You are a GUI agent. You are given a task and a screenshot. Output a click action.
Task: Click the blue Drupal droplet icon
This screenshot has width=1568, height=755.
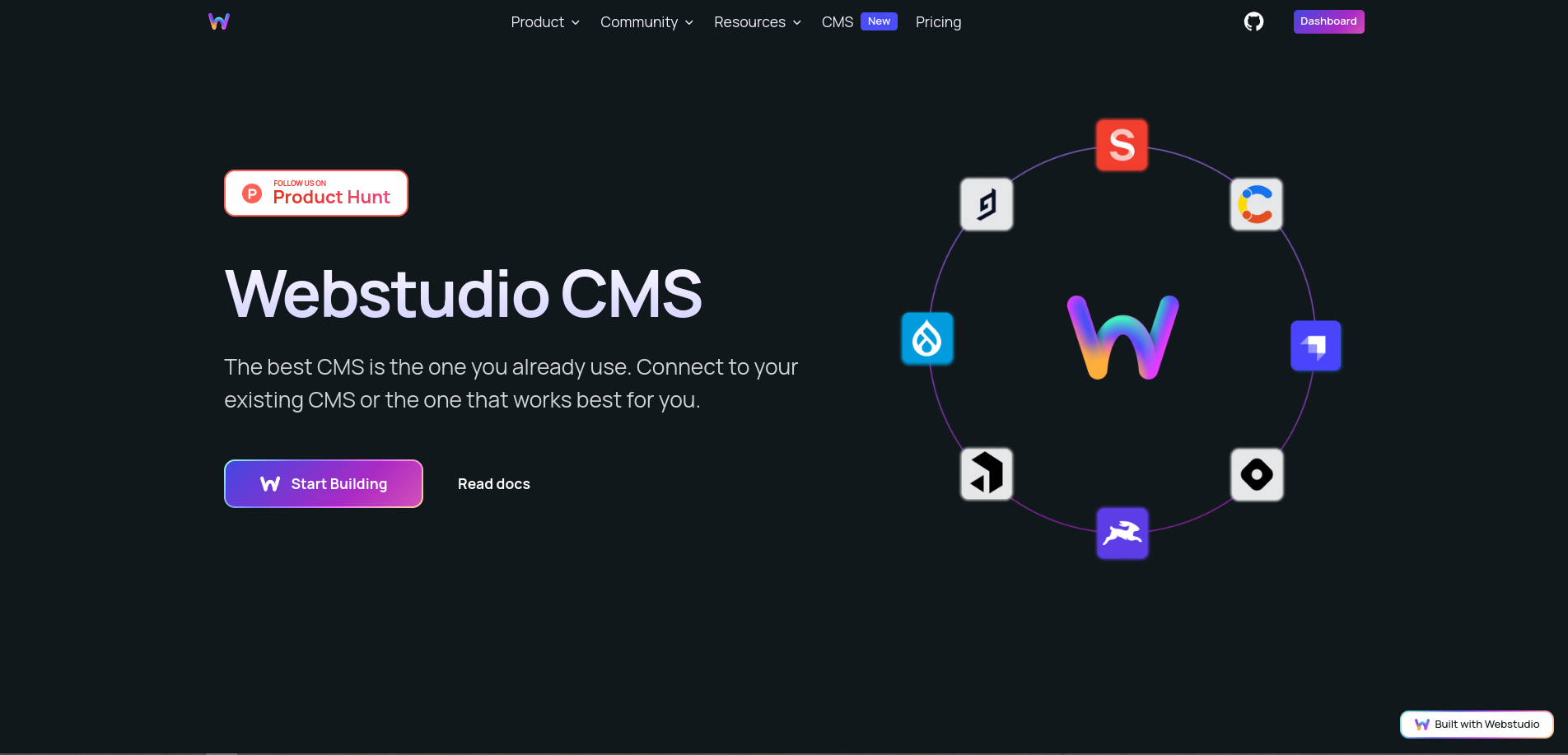click(x=927, y=338)
